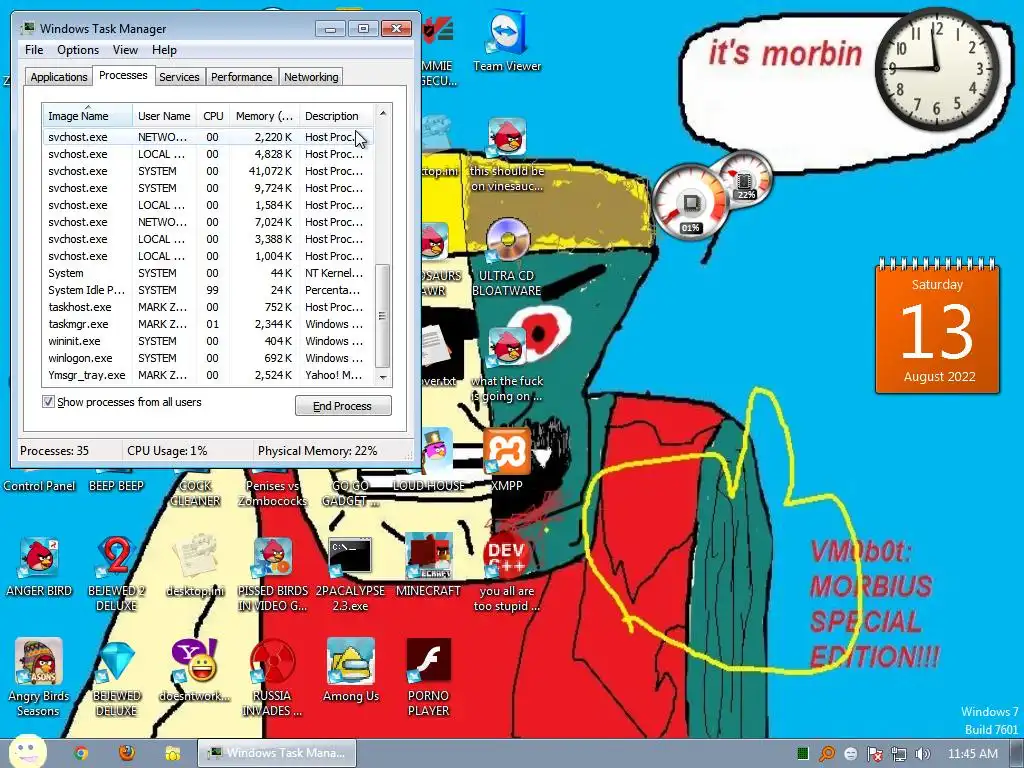Sort processes by User Name column
1024x768 pixels.
click(x=164, y=116)
